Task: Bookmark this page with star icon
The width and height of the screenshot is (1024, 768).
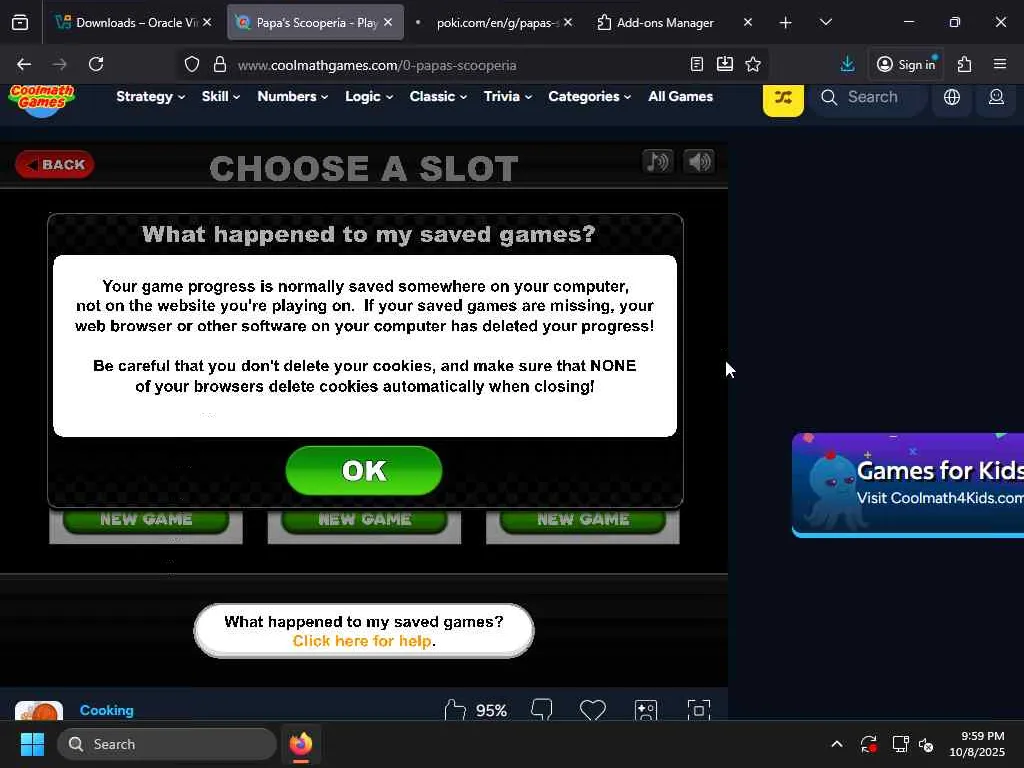Action: click(753, 64)
